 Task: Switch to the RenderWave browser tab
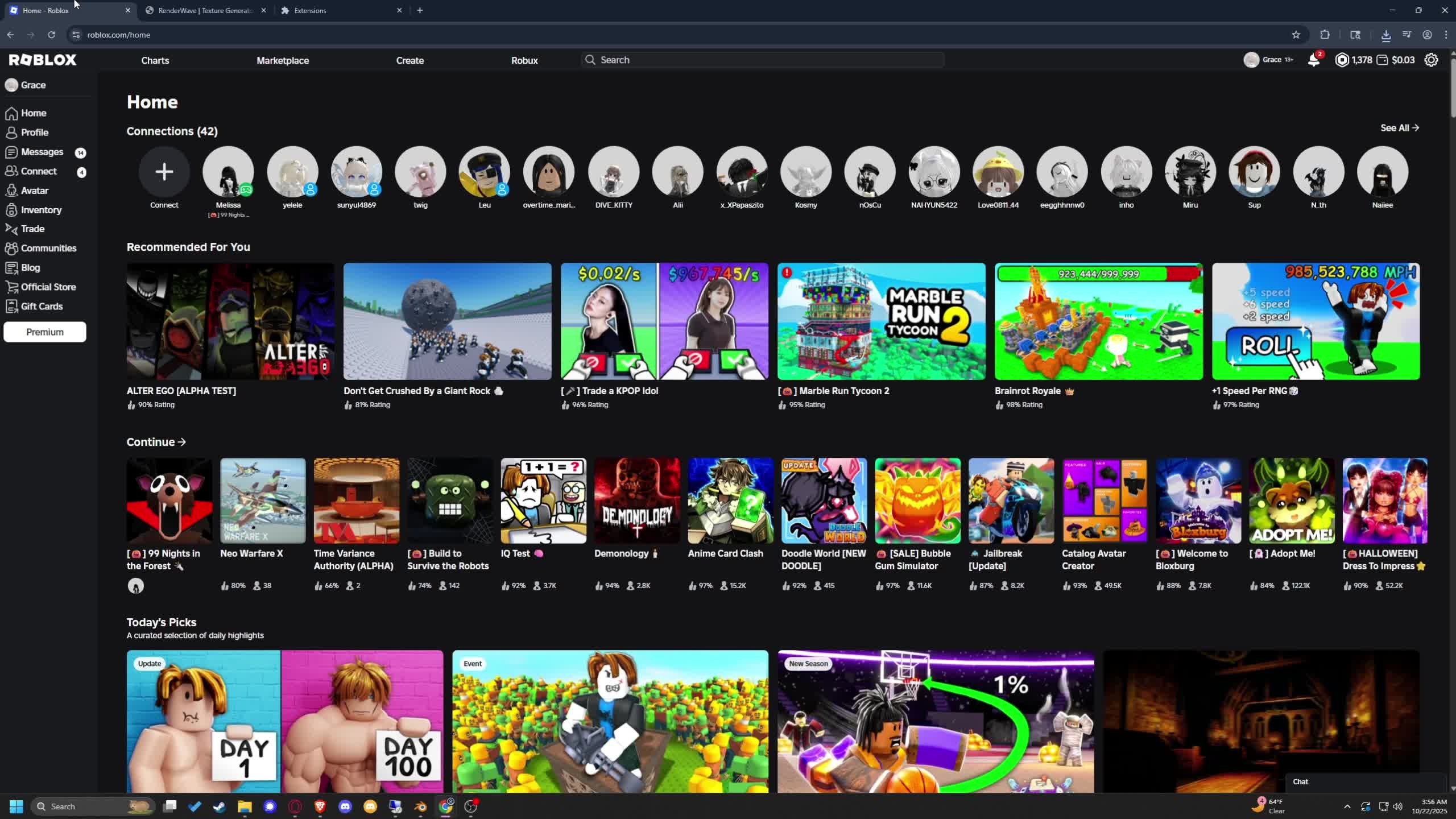click(x=205, y=10)
